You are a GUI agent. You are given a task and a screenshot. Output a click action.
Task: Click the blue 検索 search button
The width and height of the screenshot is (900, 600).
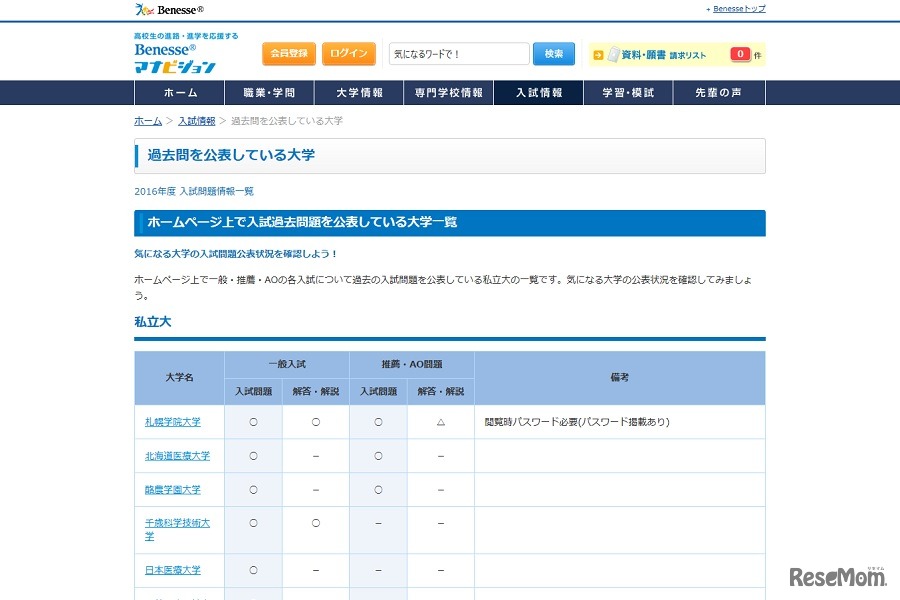click(x=553, y=53)
